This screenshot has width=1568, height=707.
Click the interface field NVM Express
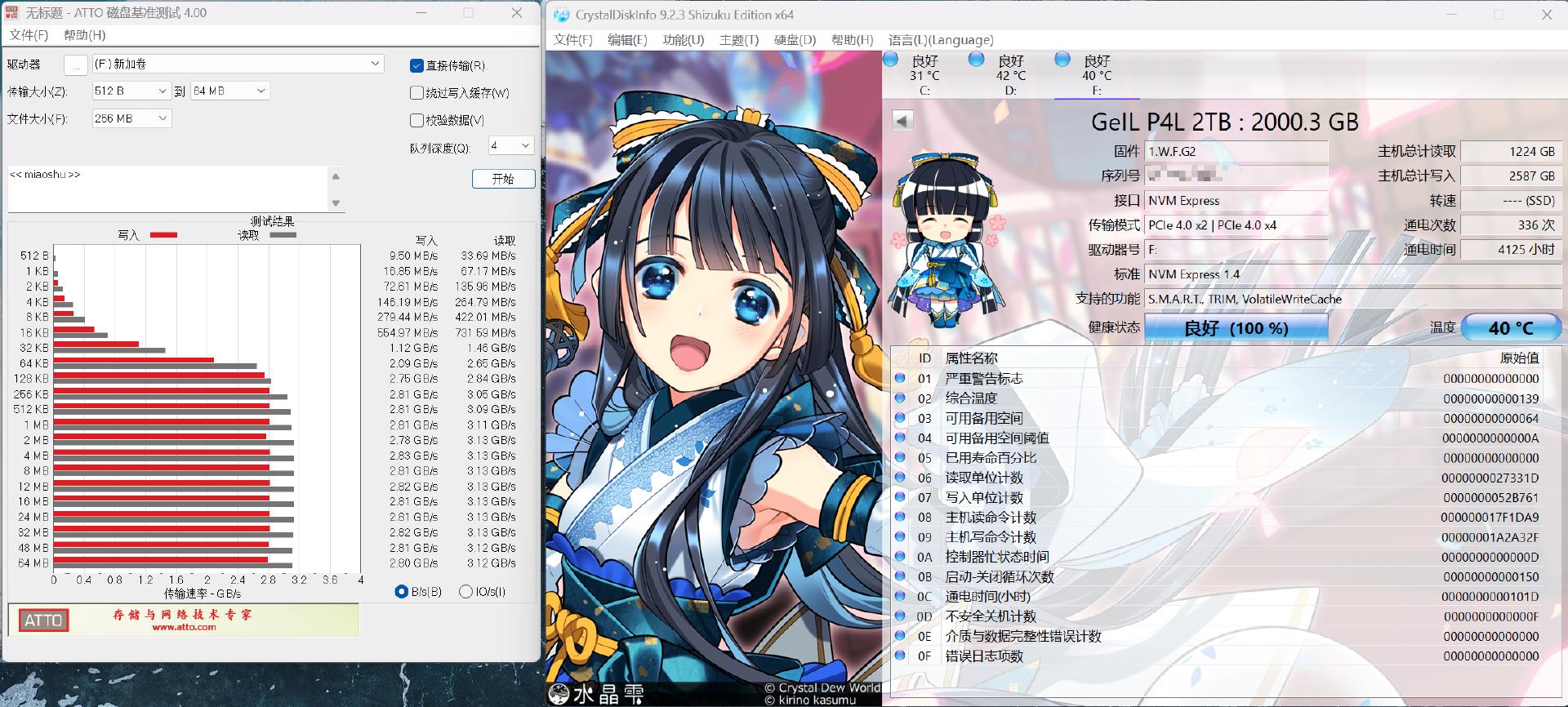tap(1236, 200)
